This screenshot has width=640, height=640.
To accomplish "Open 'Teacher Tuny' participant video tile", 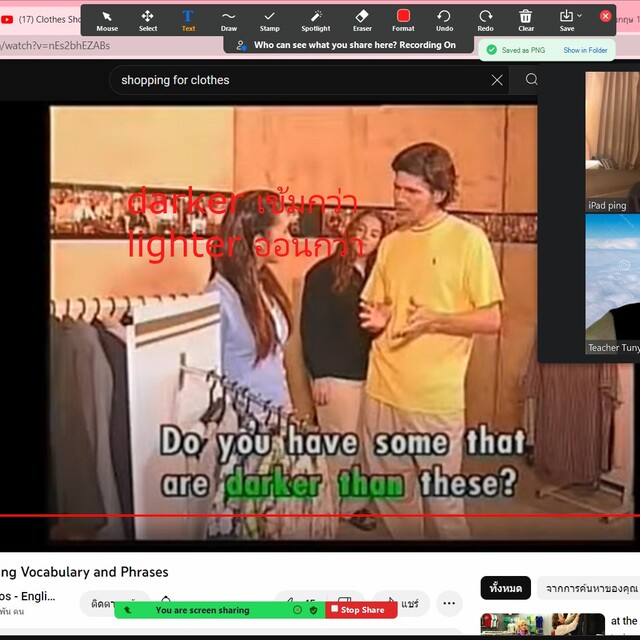I will 612,284.
